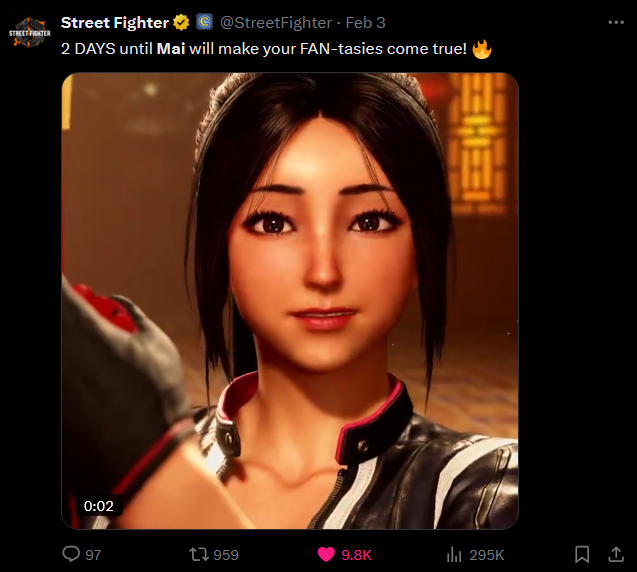The width and height of the screenshot is (637, 572).
Task: Play the Mai video clip
Action: coord(290,301)
